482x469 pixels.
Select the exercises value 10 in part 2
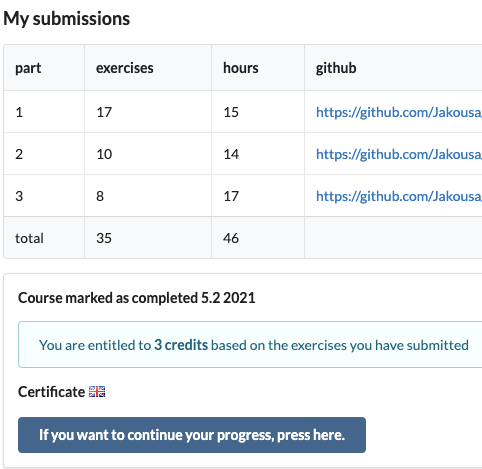click(x=104, y=154)
